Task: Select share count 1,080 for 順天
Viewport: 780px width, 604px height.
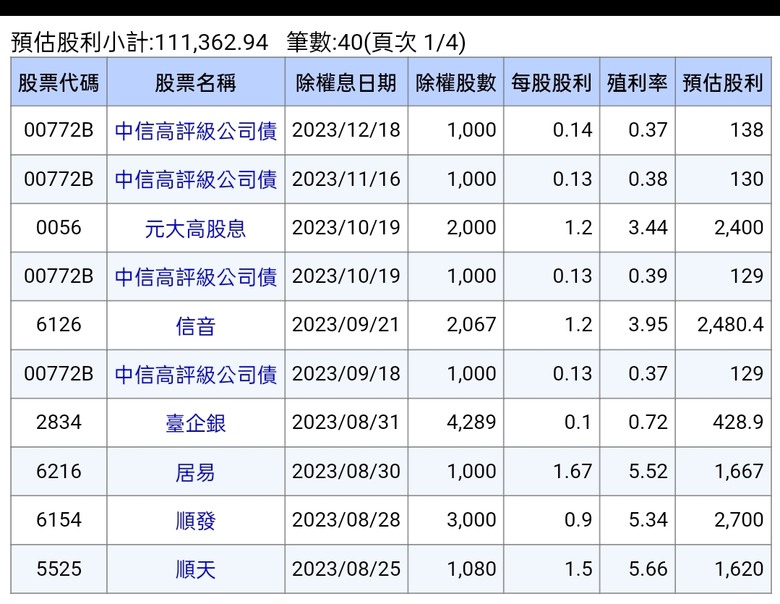Action: tap(472, 569)
